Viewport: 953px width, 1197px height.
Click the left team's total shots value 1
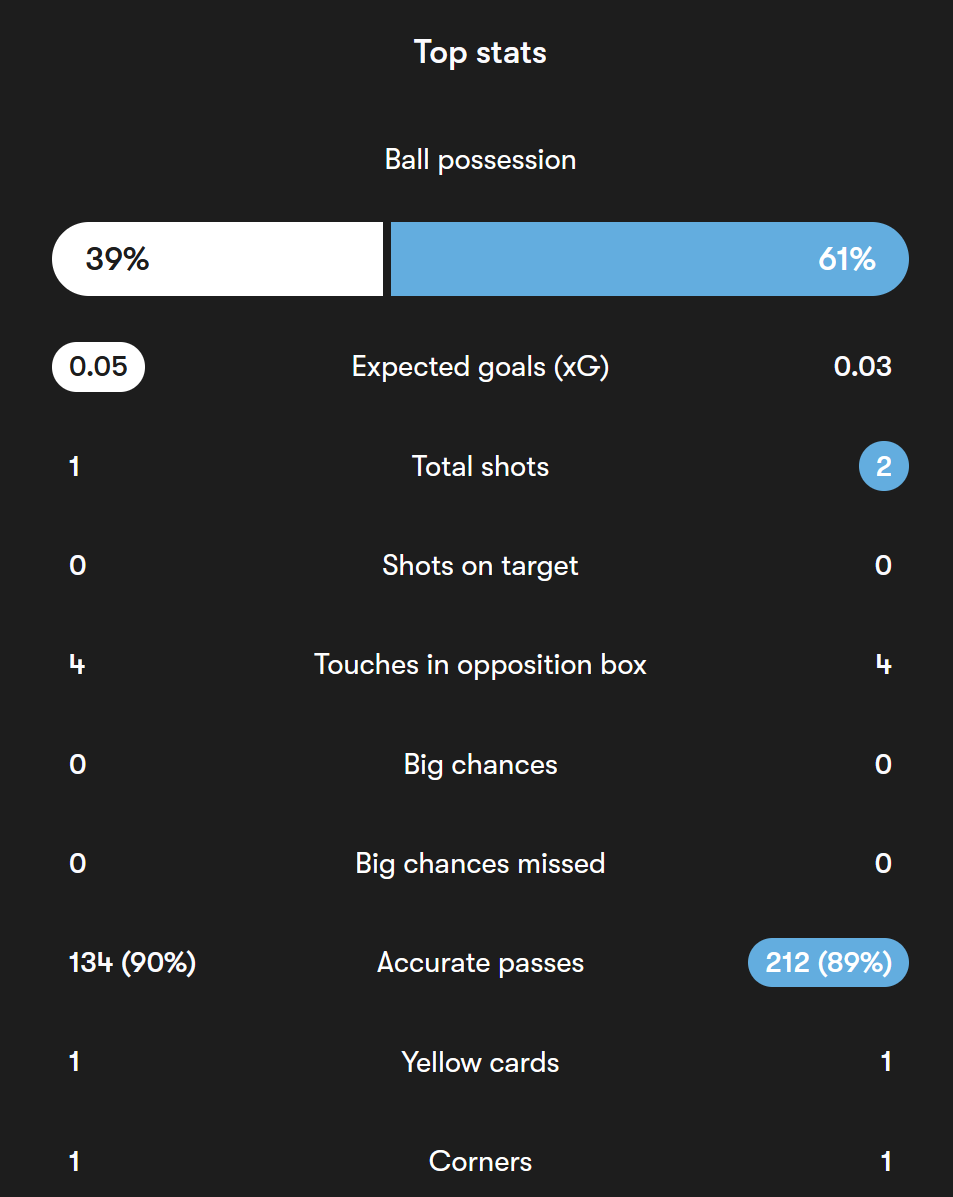[x=74, y=466]
